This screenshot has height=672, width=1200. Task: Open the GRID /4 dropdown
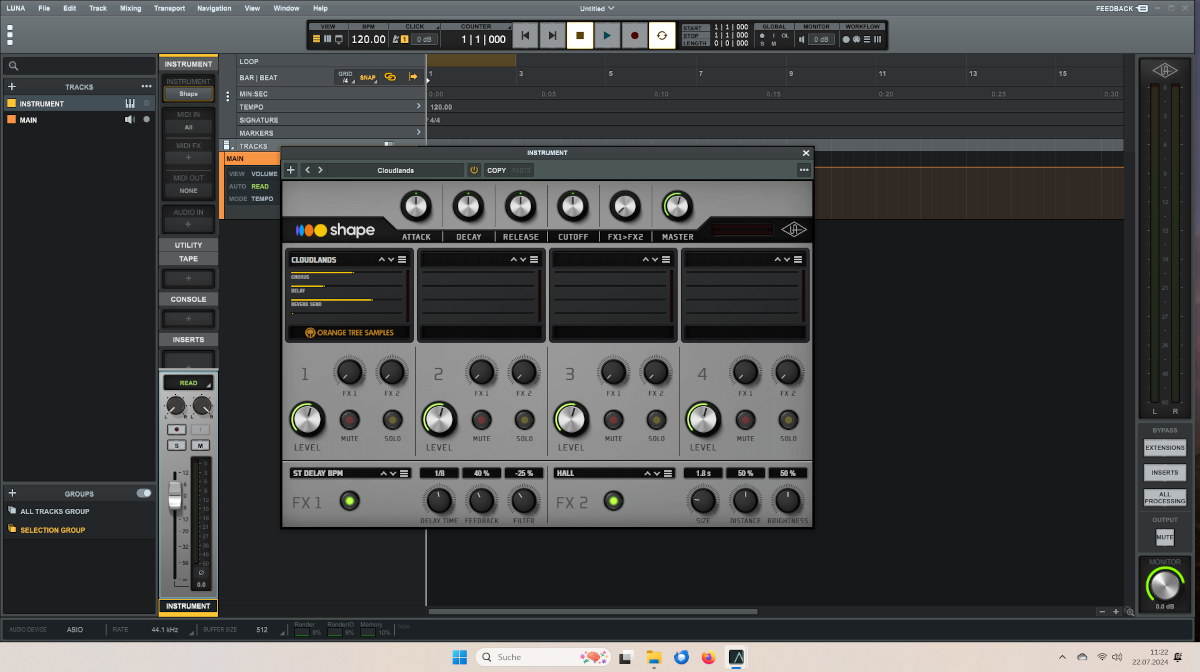(x=346, y=76)
